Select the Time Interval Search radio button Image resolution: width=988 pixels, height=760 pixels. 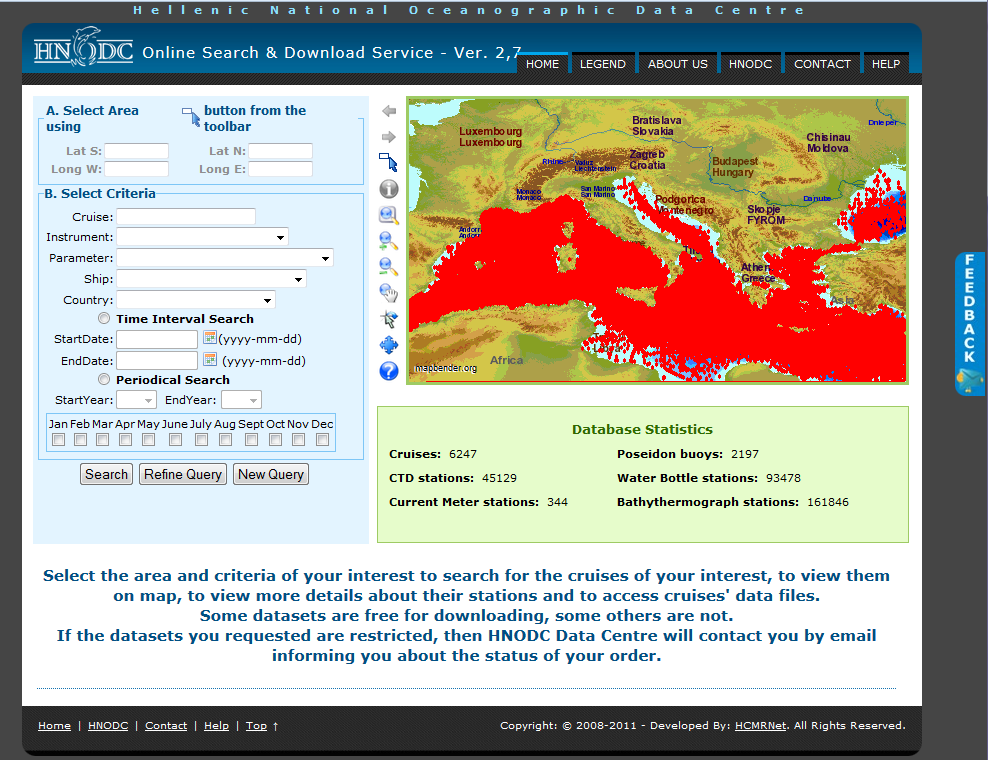[x=104, y=318]
